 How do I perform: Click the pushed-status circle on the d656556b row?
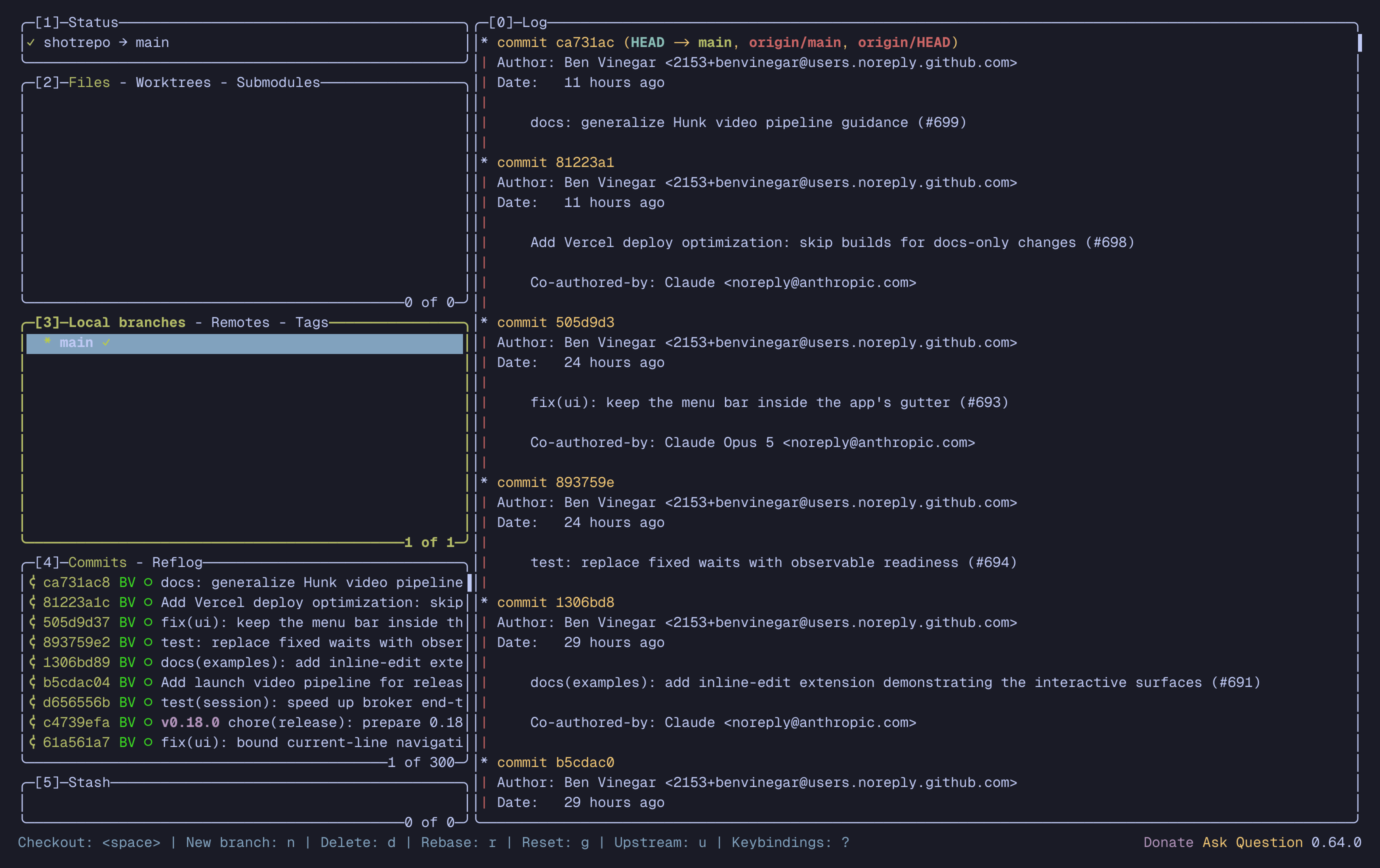click(x=148, y=703)
